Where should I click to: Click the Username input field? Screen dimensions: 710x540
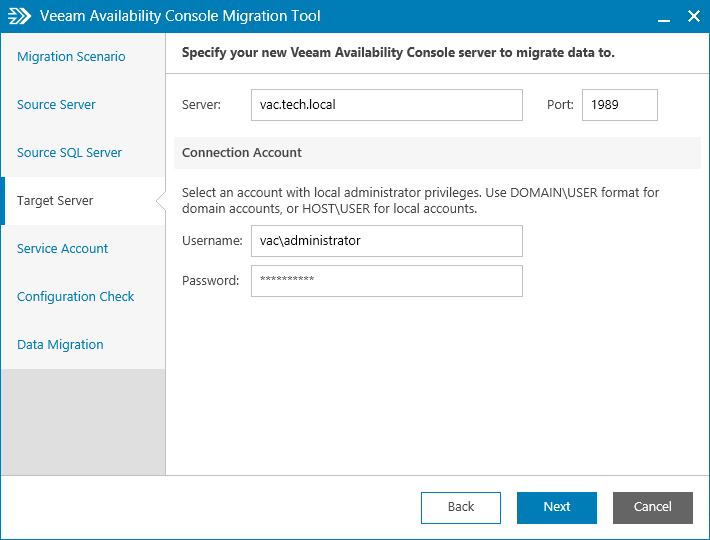coord(386,241)
